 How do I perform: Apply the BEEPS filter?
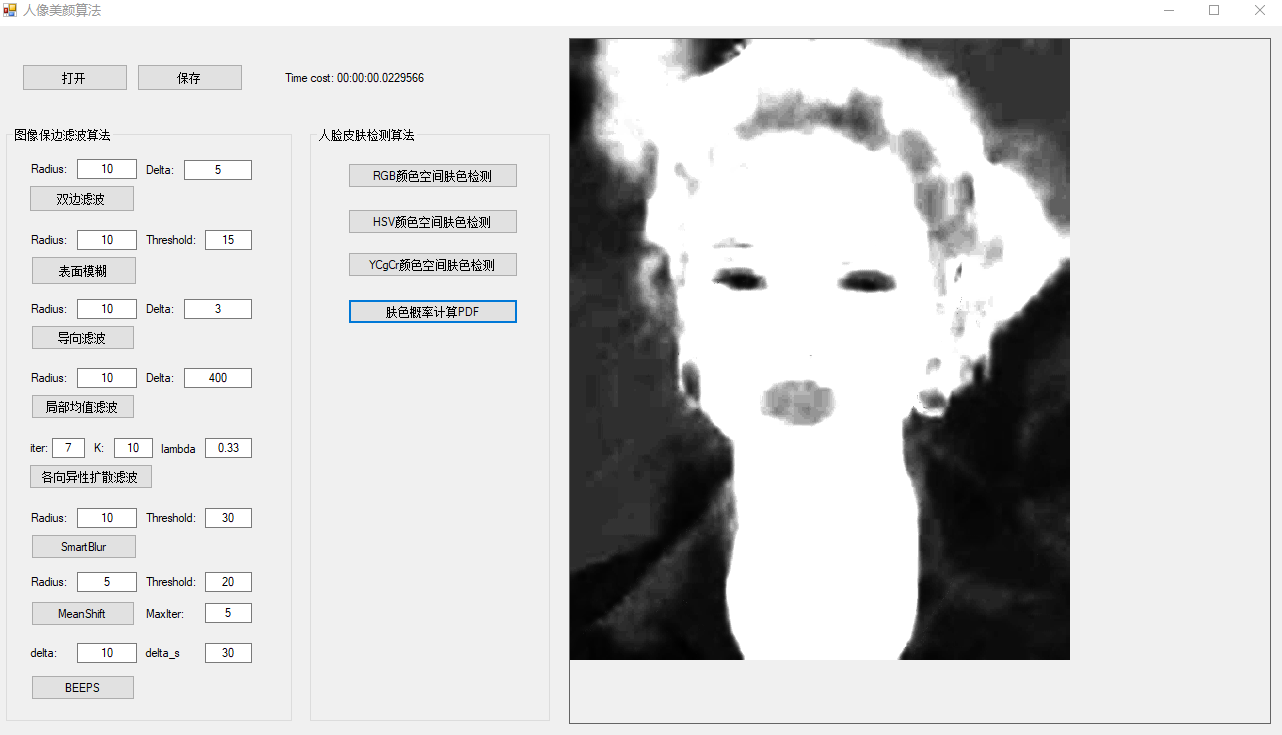click(83, 687)
